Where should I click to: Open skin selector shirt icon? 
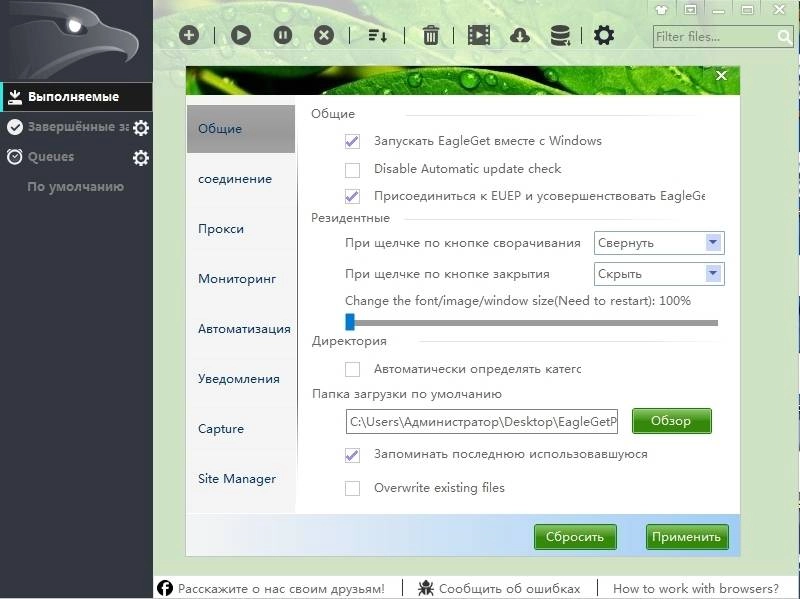(x=662, y=9)
